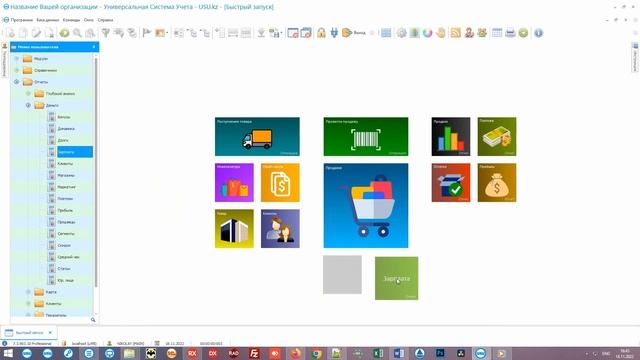Click the user with orange badge toolbar icon

click(469, 33)
